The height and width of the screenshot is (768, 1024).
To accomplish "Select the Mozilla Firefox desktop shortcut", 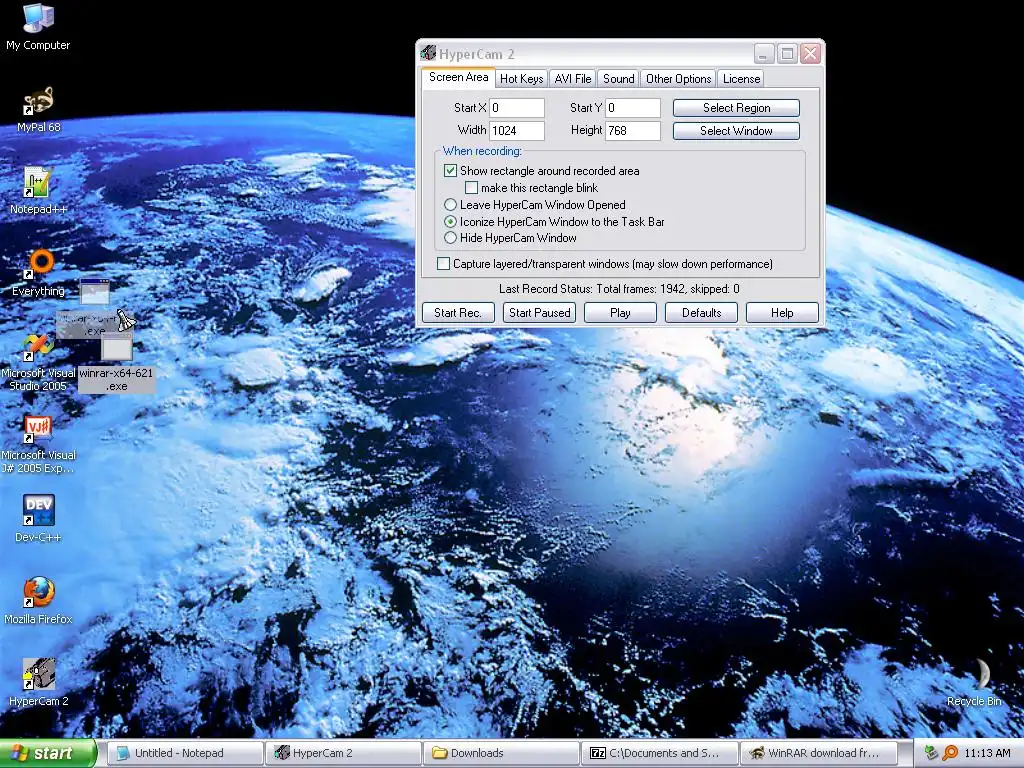I will pyautogui.click(x=38, y=601).
